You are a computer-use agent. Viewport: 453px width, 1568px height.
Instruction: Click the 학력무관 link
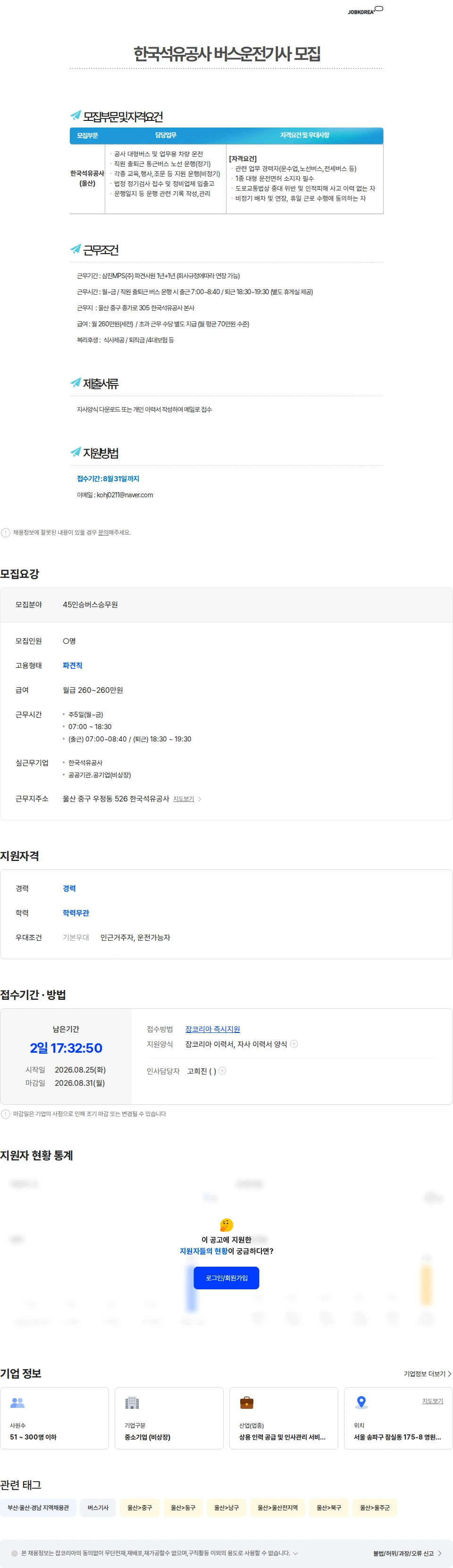[x=75, y=913]
